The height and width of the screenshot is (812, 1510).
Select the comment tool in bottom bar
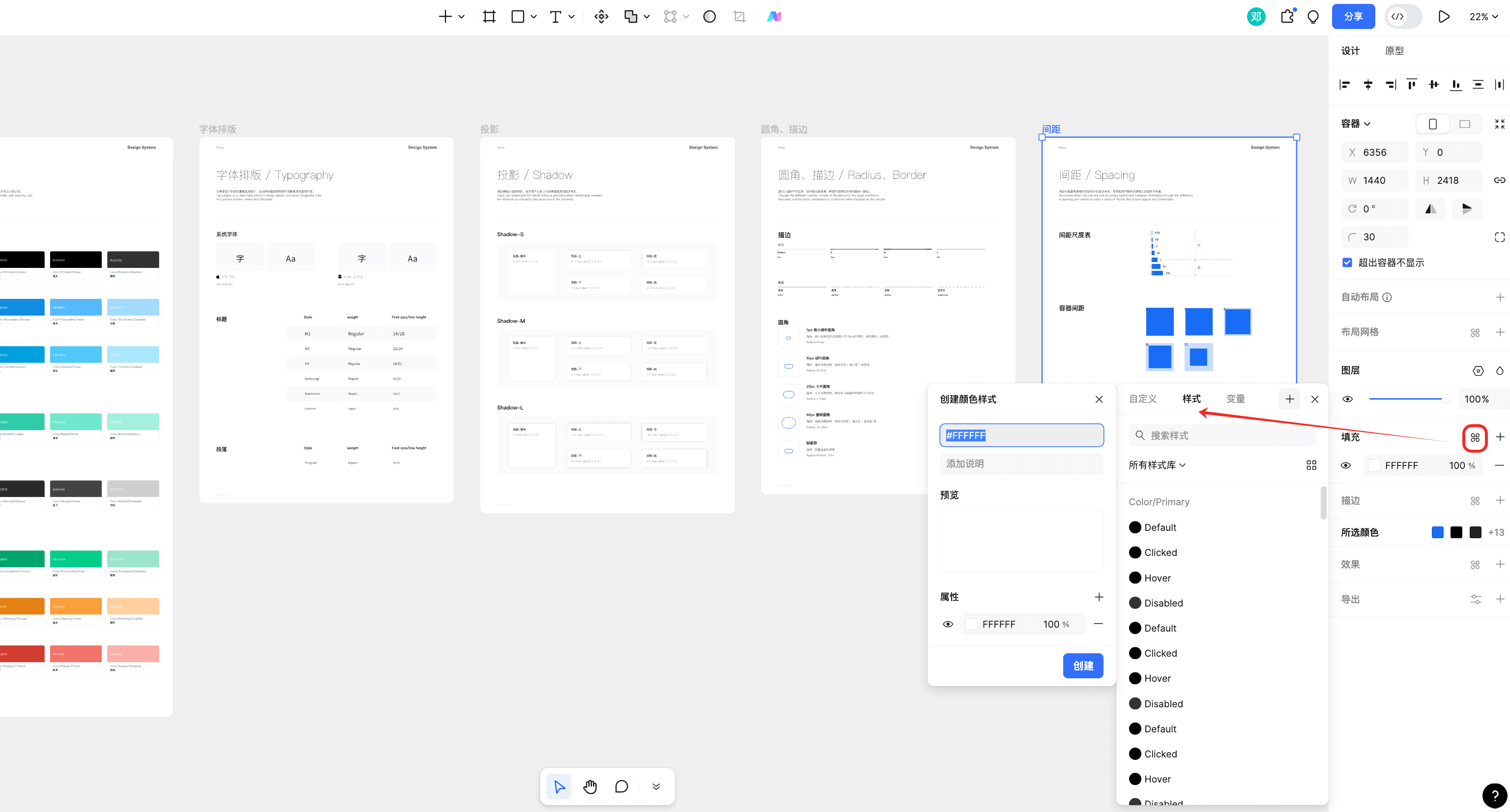(x=621, y=786)
